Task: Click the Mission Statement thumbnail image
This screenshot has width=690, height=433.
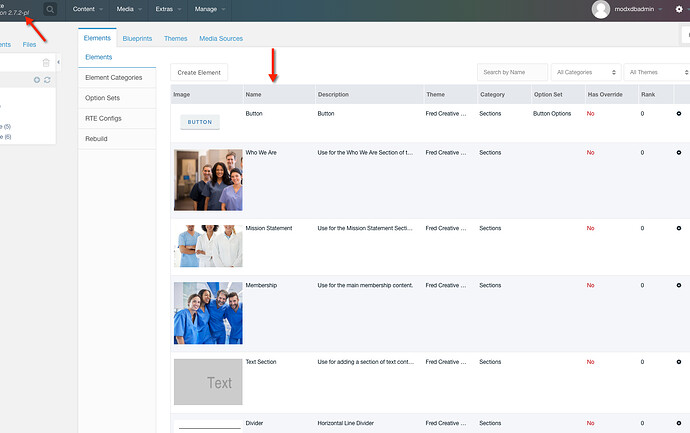Action: pos(208,246)
